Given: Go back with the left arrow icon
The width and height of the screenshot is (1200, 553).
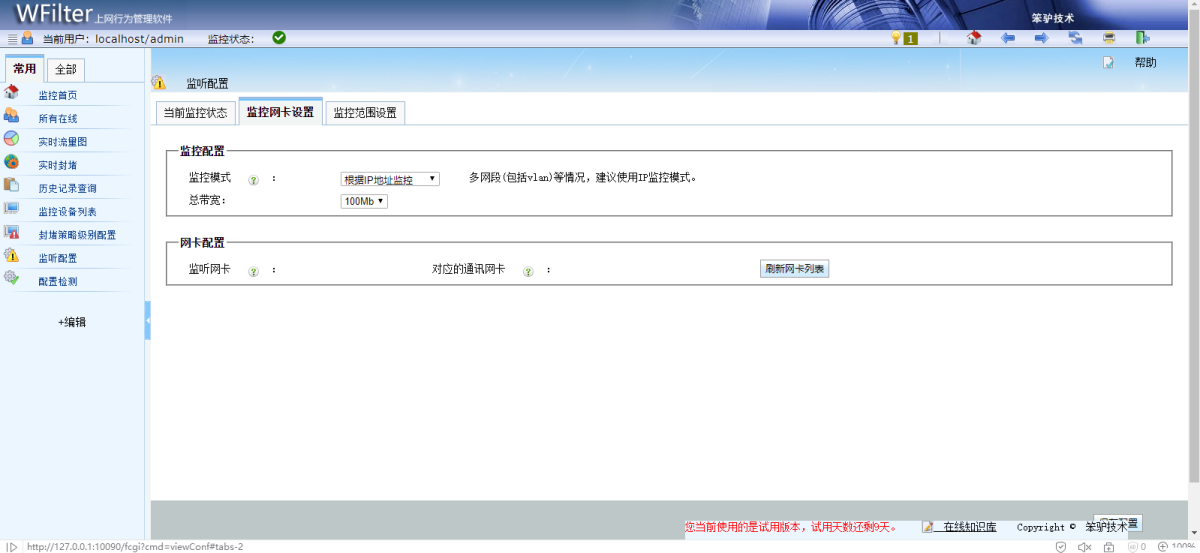Looking at the screenshot, I should (1008, 38).
